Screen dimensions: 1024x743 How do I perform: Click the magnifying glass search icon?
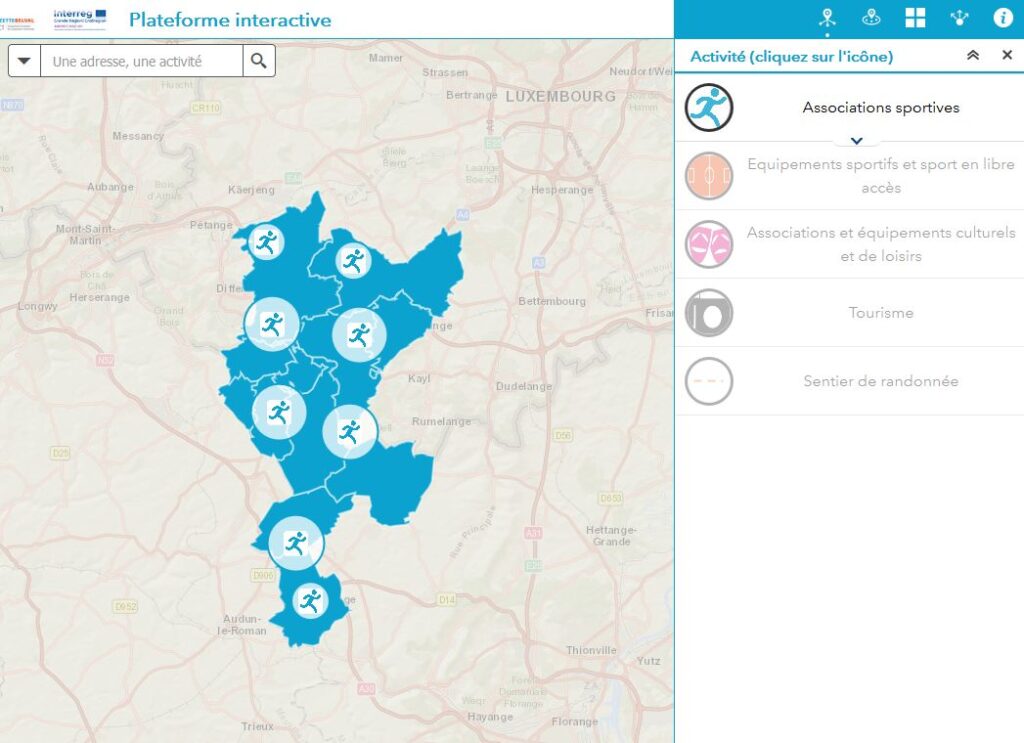pyautogui.click(x=258, y=60)
